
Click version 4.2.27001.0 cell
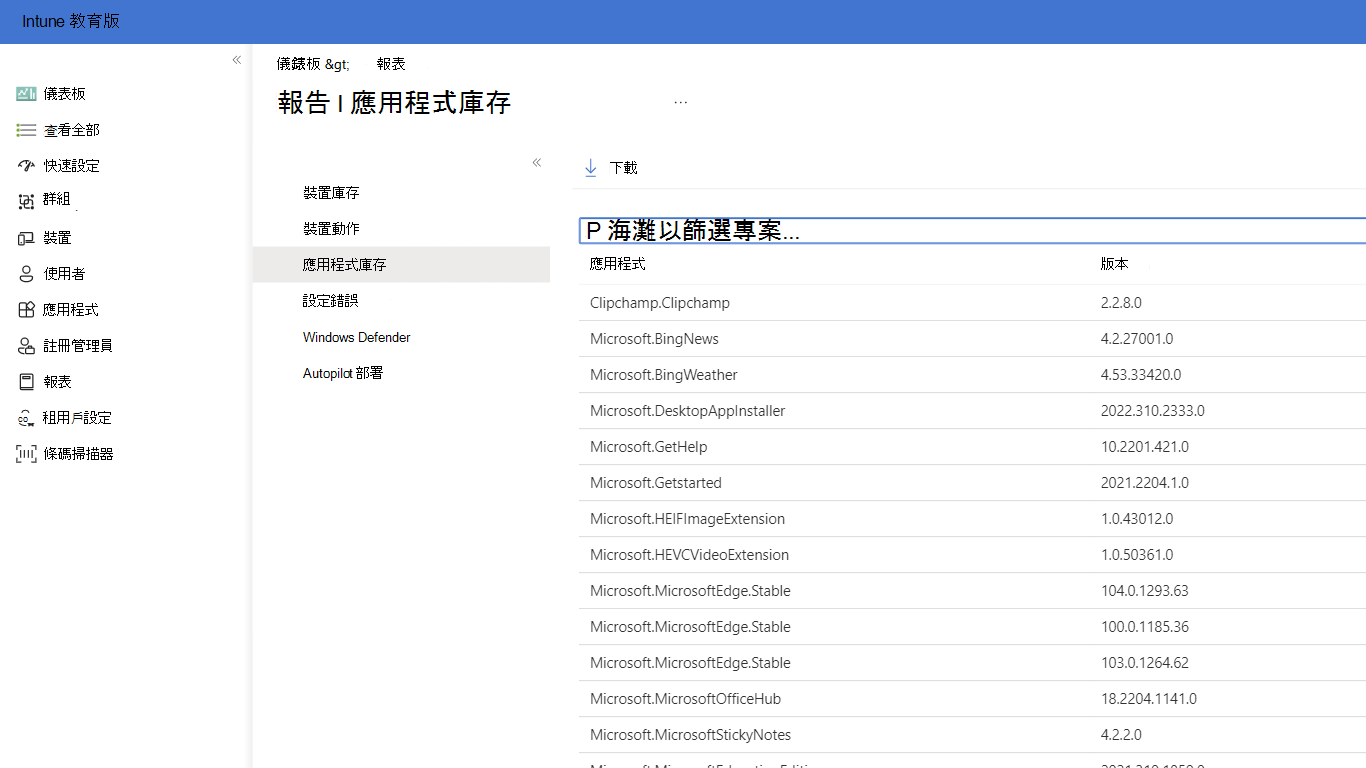coord(1137,339)
